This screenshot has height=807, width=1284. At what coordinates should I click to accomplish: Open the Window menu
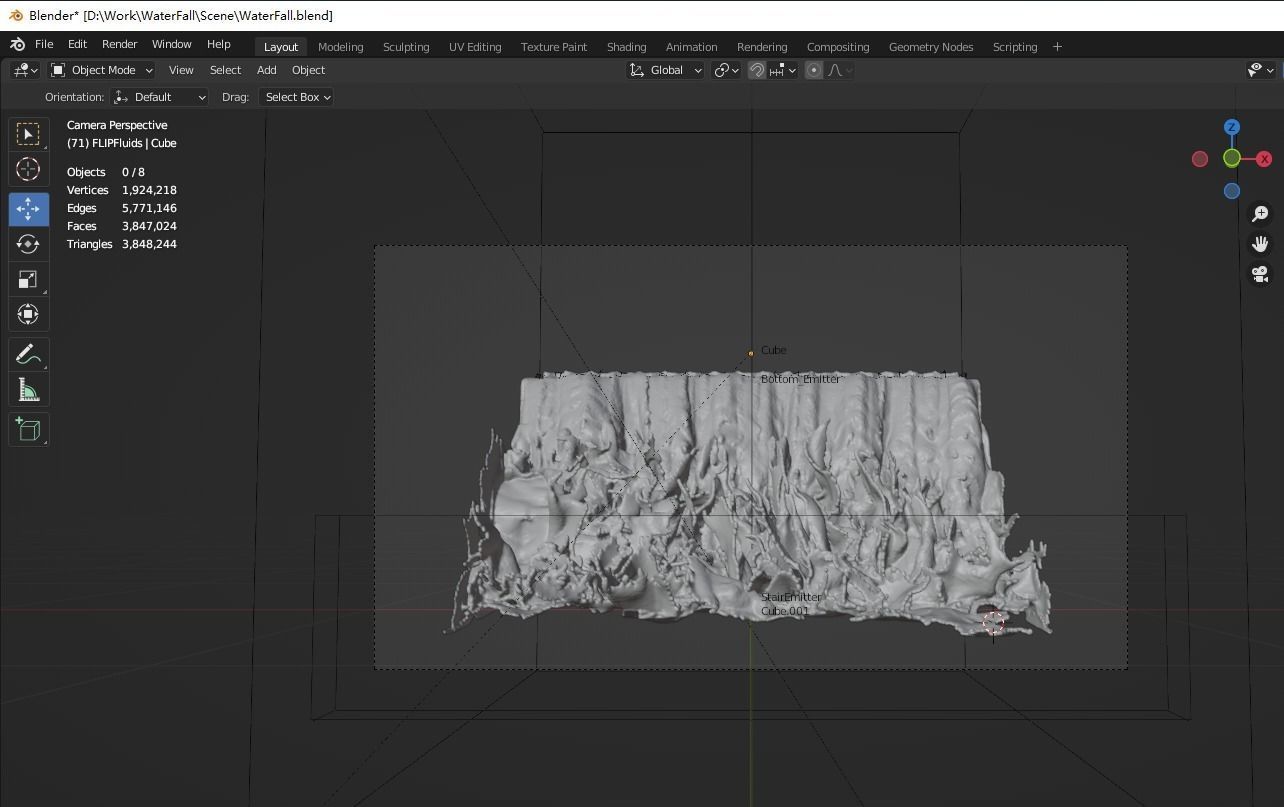click(x=171, y=45)
